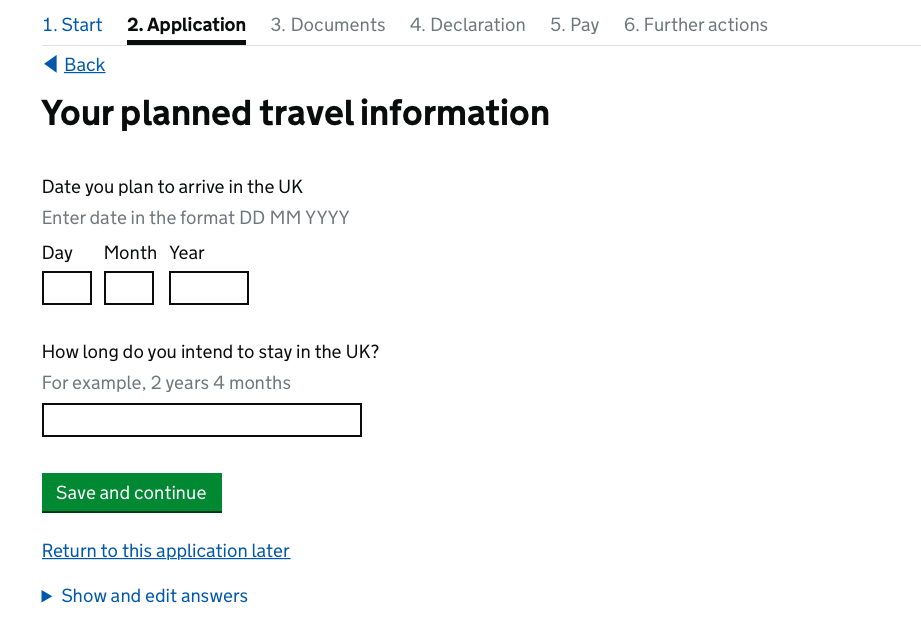This screenshot has height=626, width=921.
Task: Click the 'Month' field label
Action: coord(130,253)
